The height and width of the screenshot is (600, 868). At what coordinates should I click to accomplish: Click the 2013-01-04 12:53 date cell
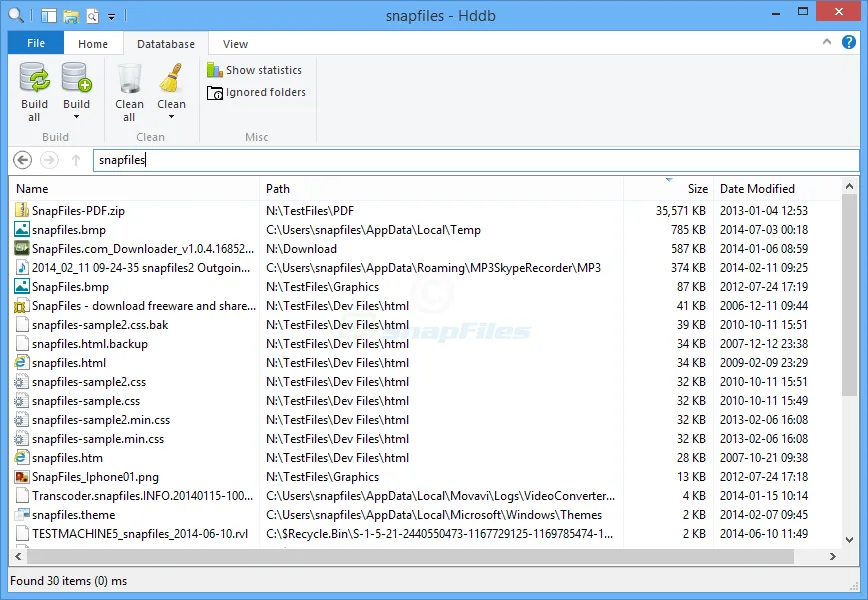pos(763,211)
